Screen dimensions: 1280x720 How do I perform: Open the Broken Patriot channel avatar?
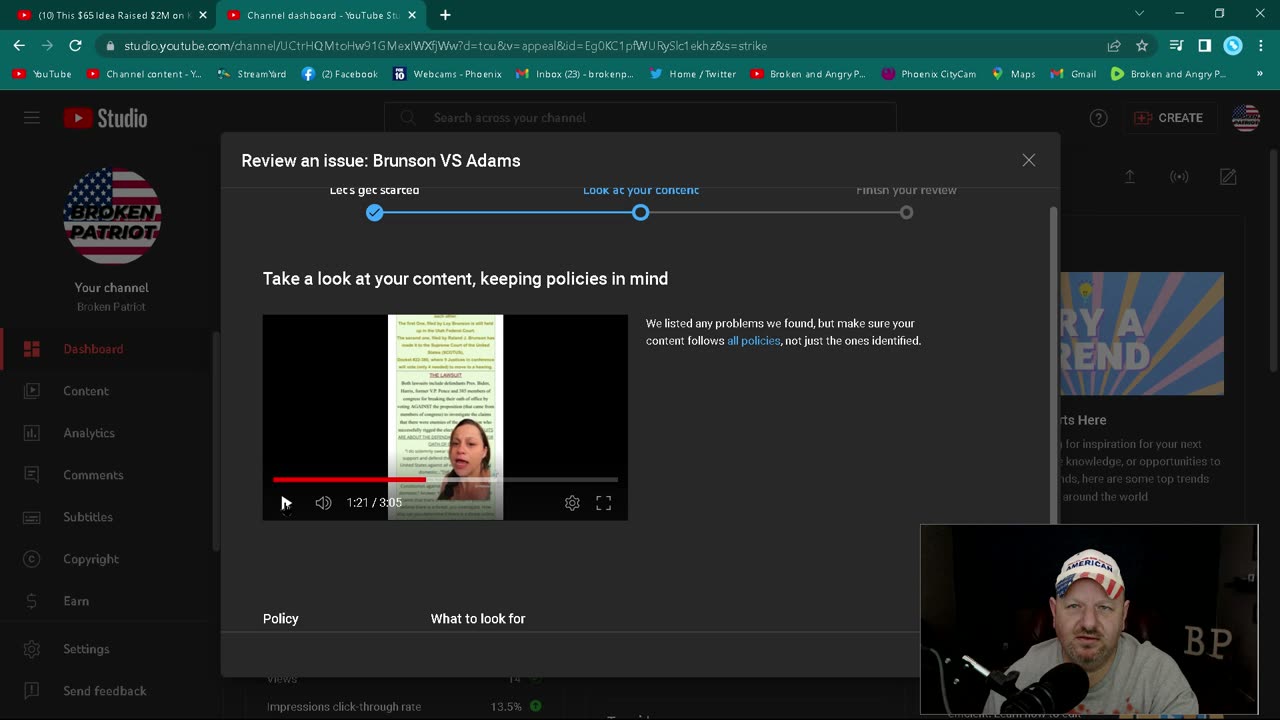112,216
